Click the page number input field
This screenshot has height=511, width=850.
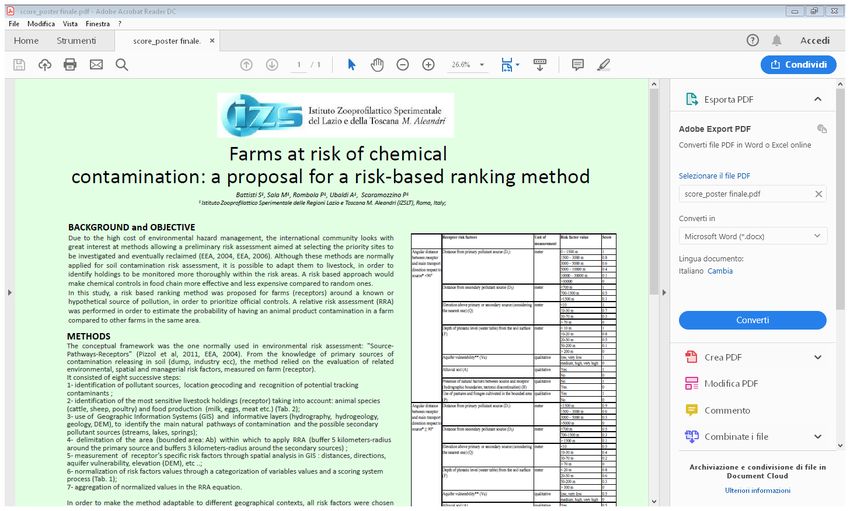point(298,65)
